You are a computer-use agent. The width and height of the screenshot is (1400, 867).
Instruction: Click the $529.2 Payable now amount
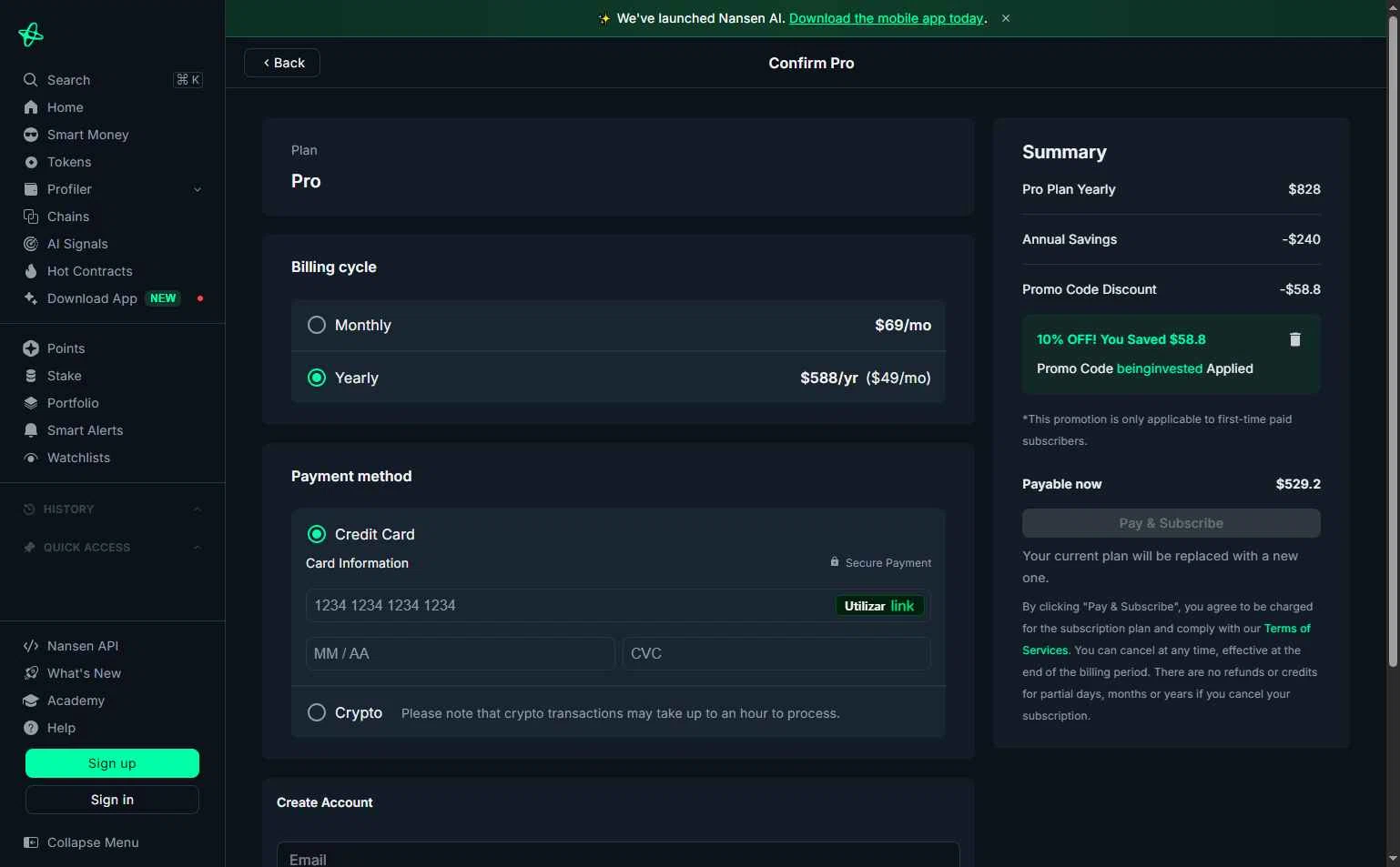[1298, 484]
